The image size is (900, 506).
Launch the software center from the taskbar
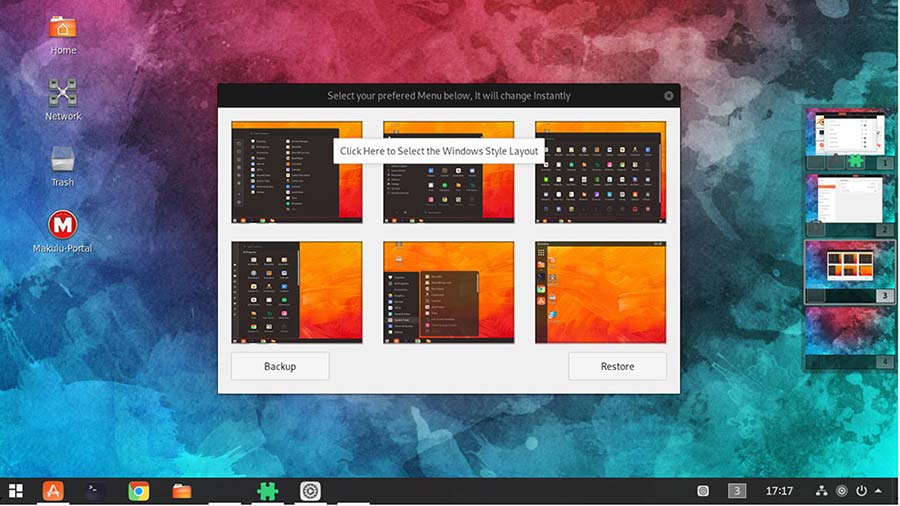(x=53, y=491)
